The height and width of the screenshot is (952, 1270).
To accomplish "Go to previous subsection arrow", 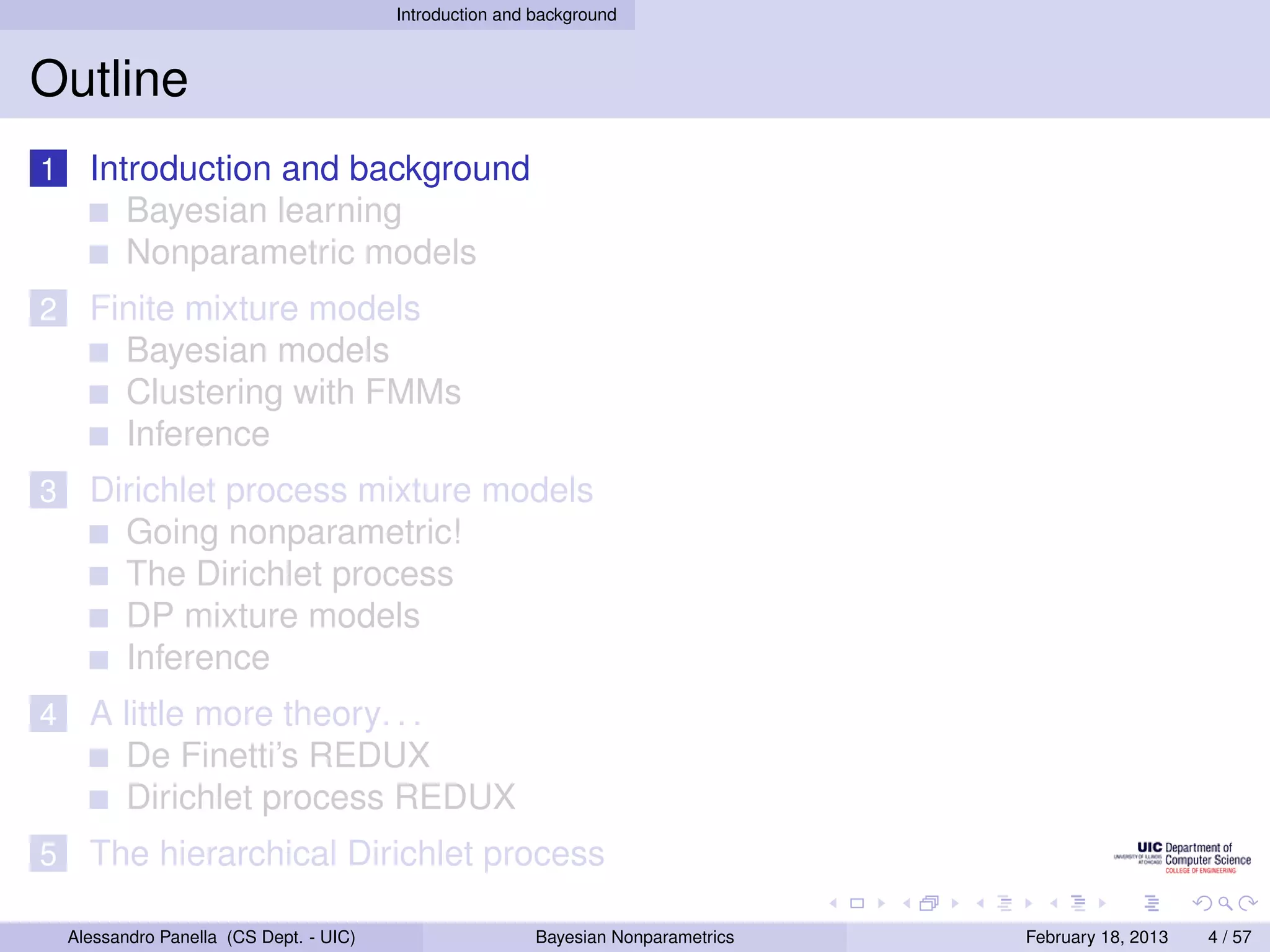I will 980,903.
